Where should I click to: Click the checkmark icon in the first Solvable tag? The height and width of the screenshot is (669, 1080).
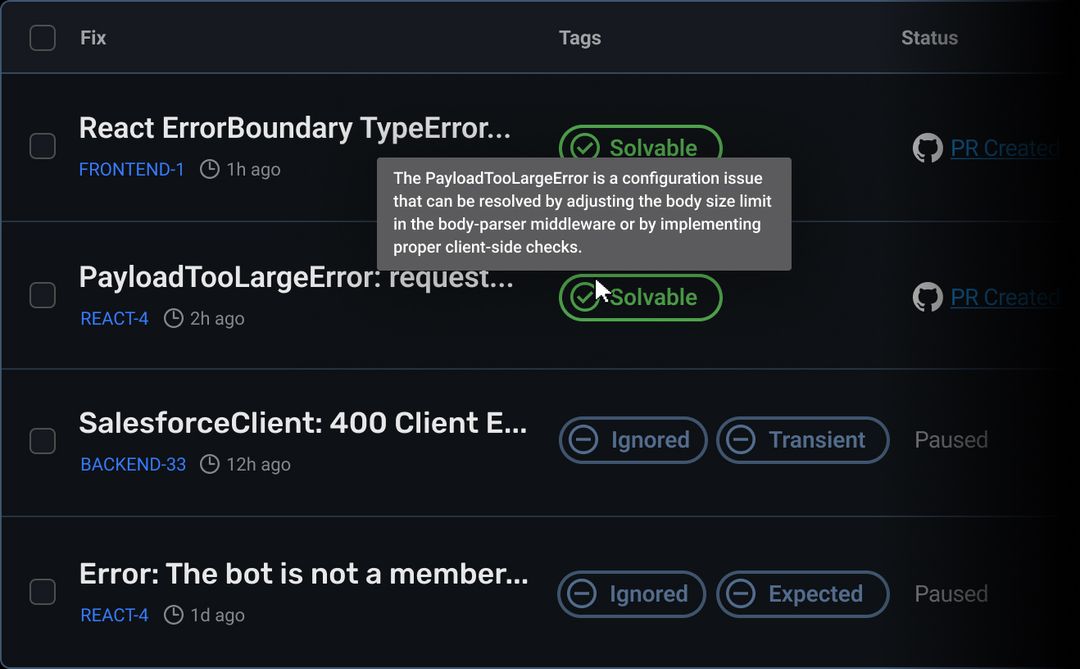coord(585,147)
